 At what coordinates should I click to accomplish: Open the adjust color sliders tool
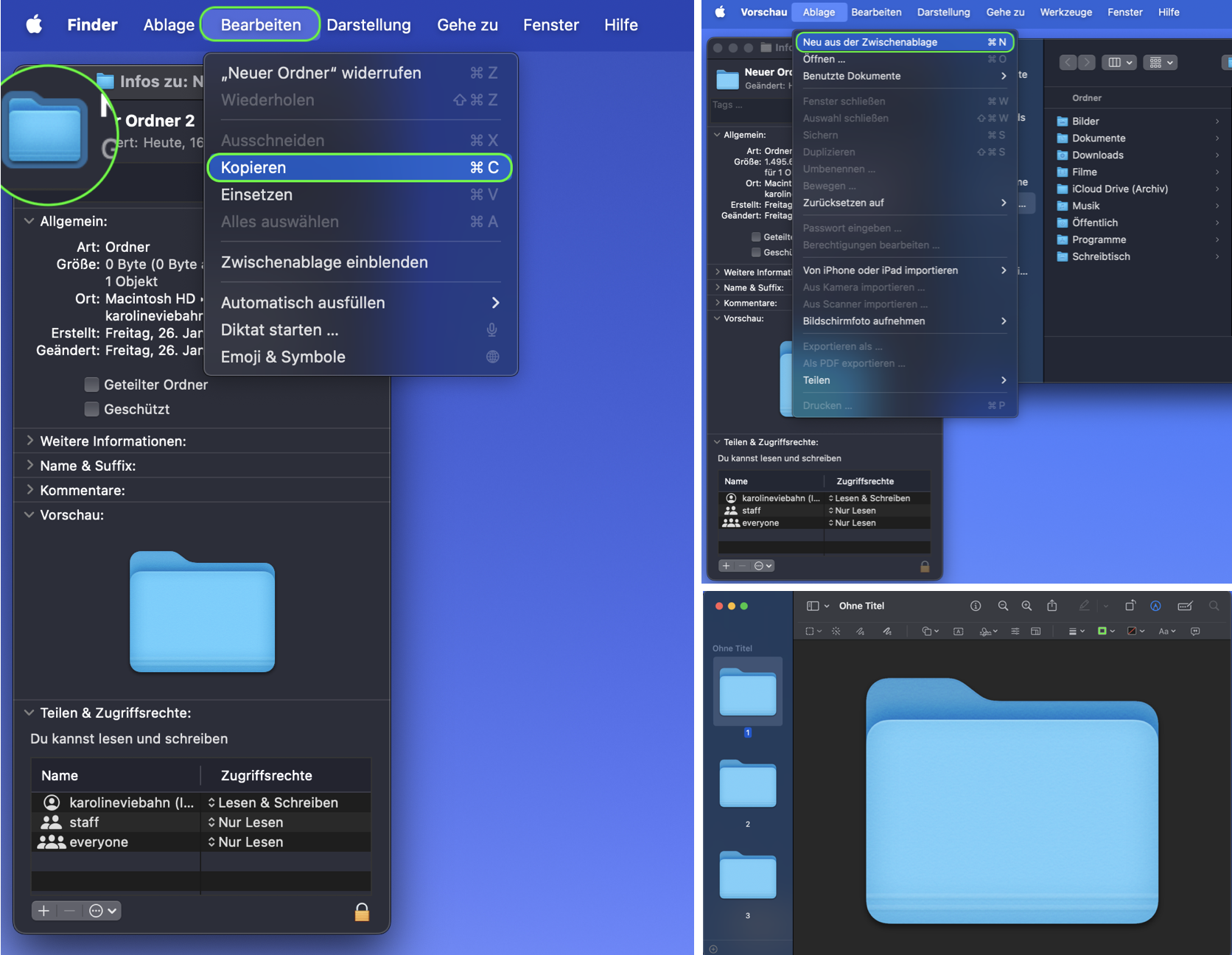tap(1015, 632)
